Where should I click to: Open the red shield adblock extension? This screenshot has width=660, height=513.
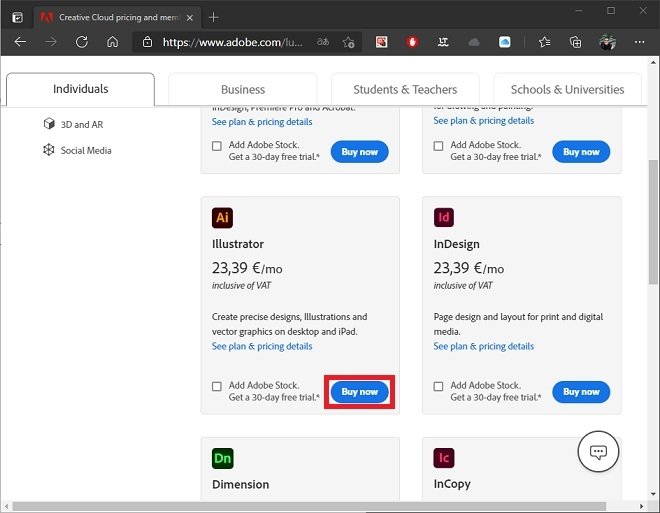pyautogui.click(x=412, y=42)
